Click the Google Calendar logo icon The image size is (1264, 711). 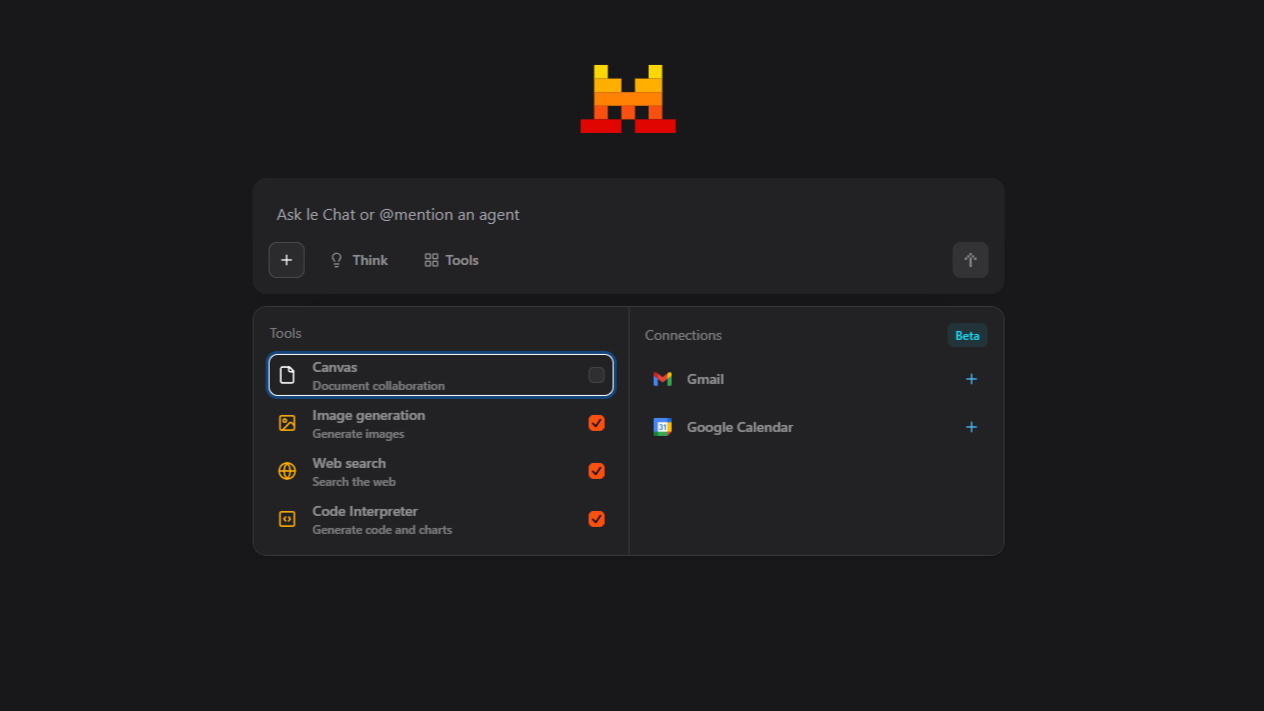point(662,427)
